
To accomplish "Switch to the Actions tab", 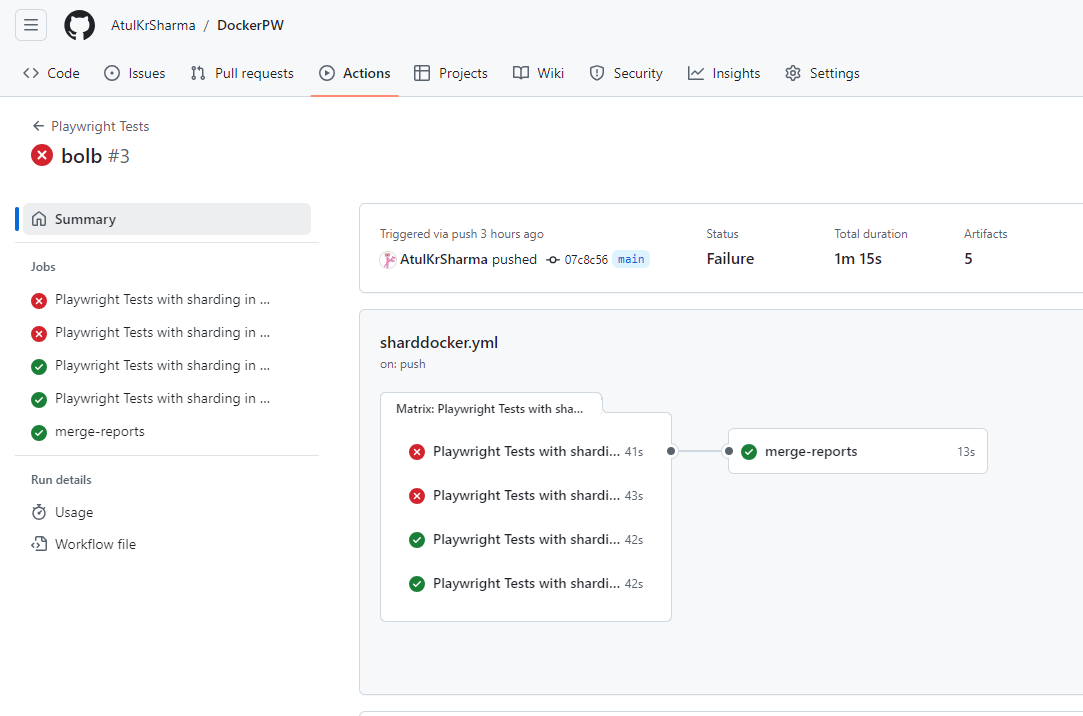I will 354,72.
